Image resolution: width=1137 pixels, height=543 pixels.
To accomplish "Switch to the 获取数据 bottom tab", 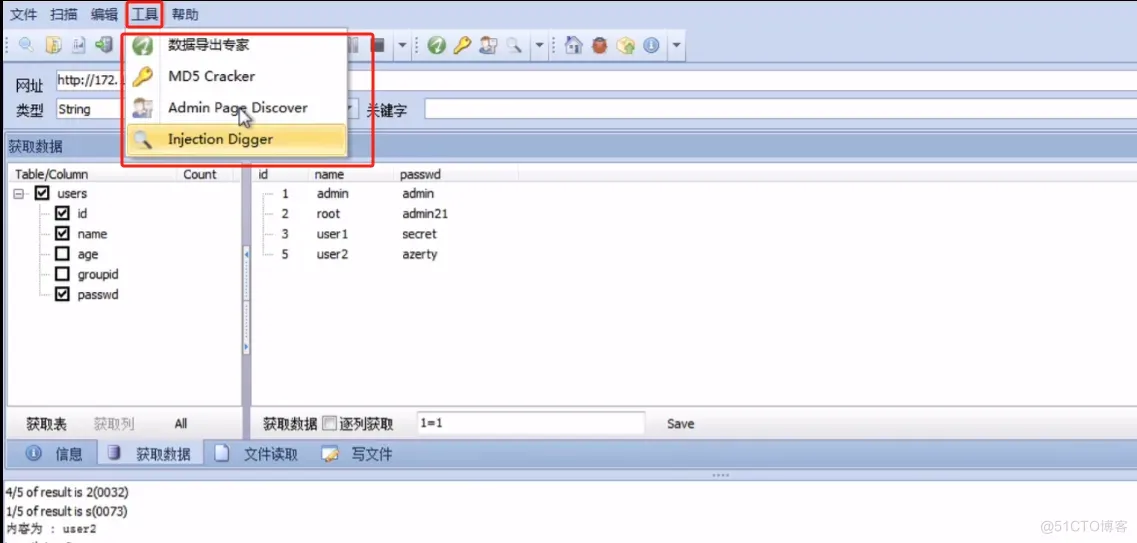I will [149, 455].
